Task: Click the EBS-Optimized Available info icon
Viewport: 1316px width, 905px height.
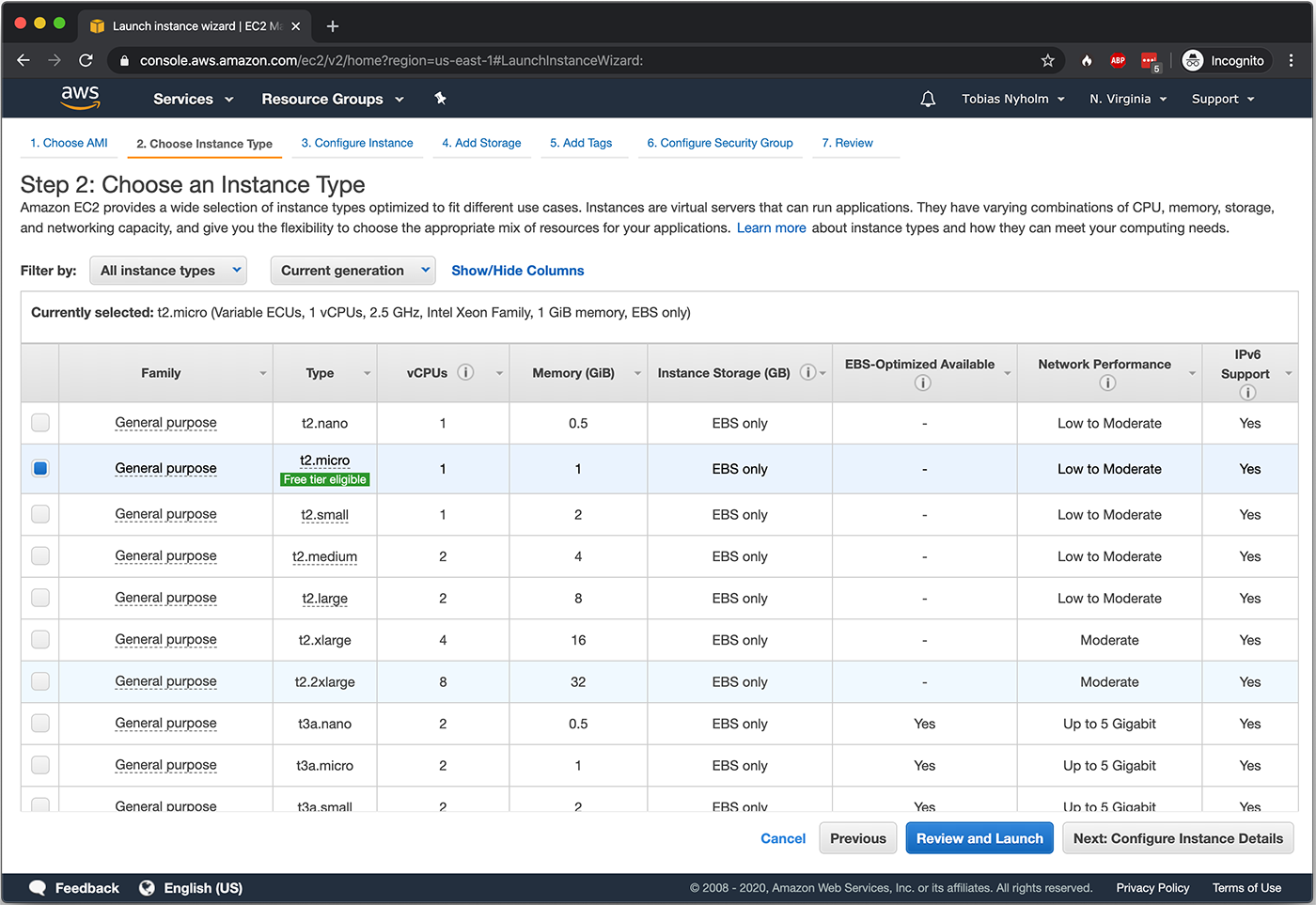Action: pos(923,382)
